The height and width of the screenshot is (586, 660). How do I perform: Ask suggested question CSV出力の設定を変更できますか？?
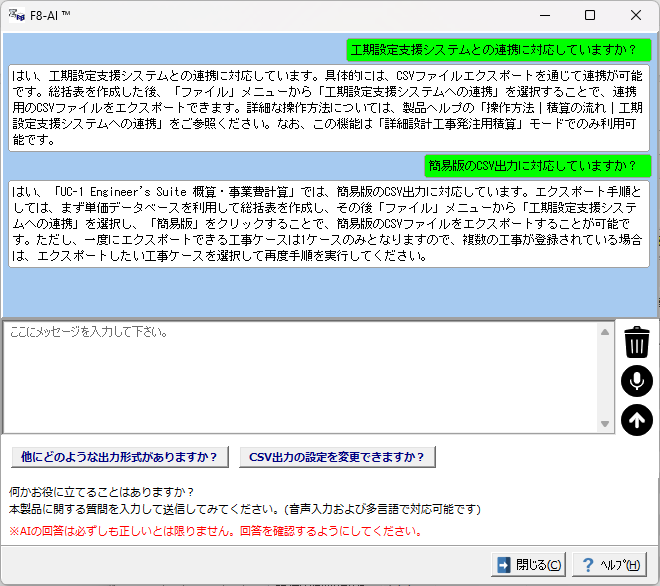tap(336, 457)
